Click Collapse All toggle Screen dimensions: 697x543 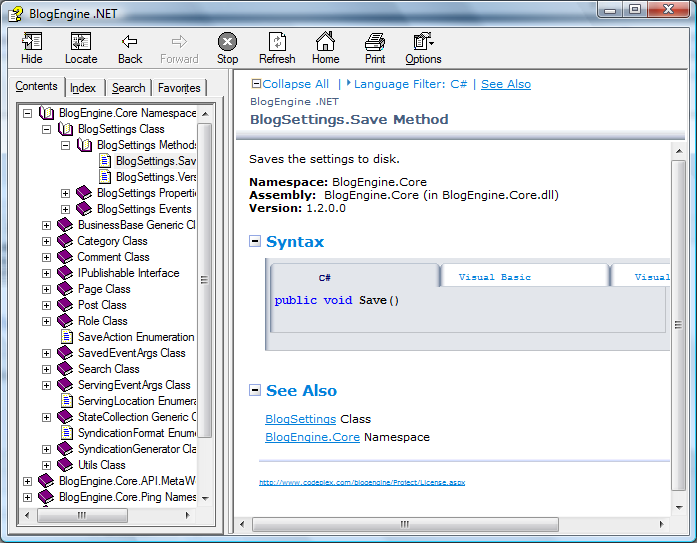tap(290, 84)
